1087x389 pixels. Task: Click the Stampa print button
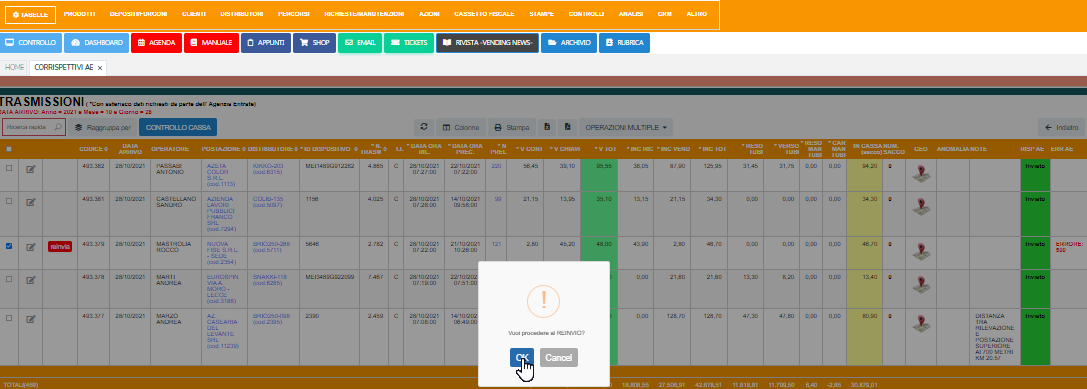coord(512,128)
